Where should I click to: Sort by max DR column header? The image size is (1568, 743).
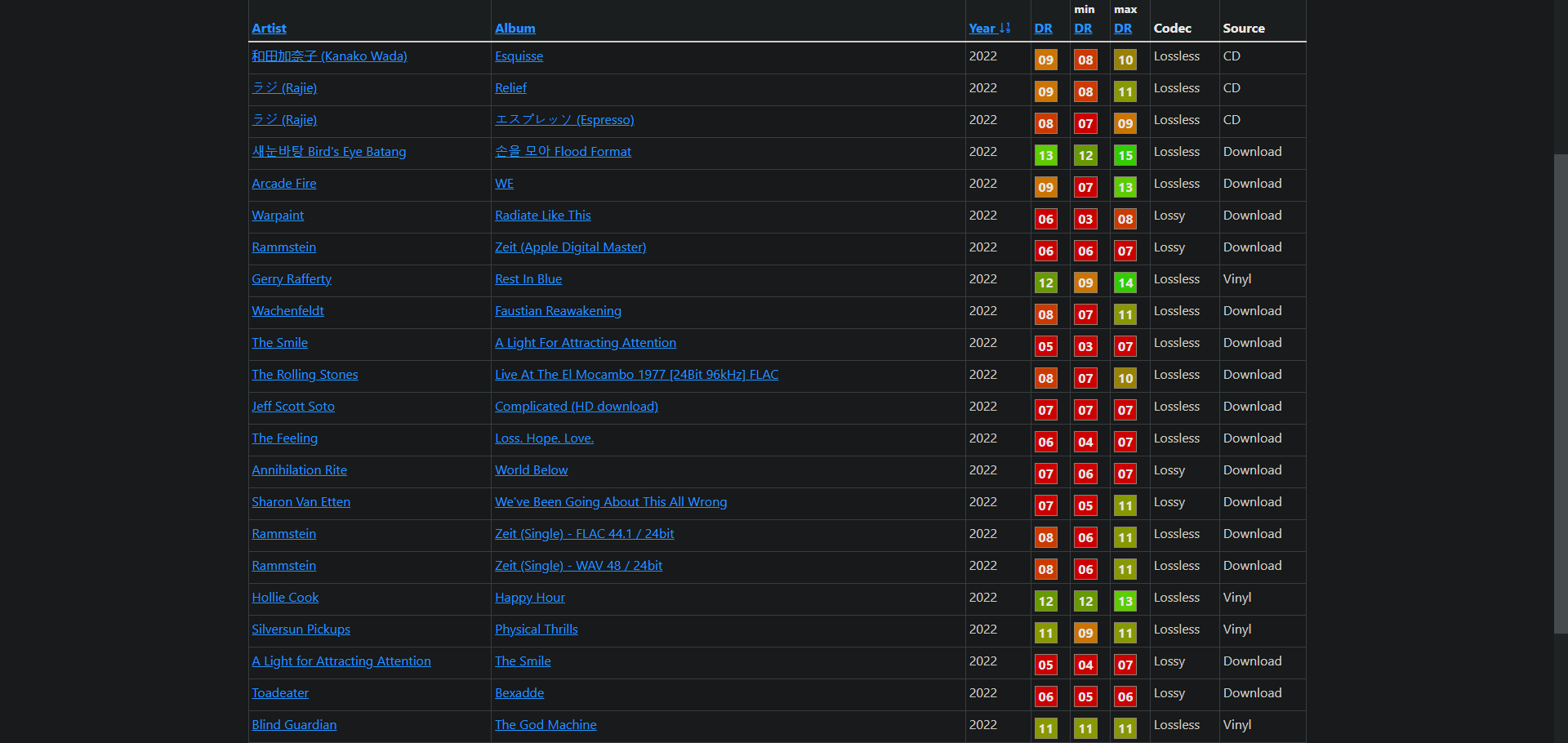[x=1123, y=28]
